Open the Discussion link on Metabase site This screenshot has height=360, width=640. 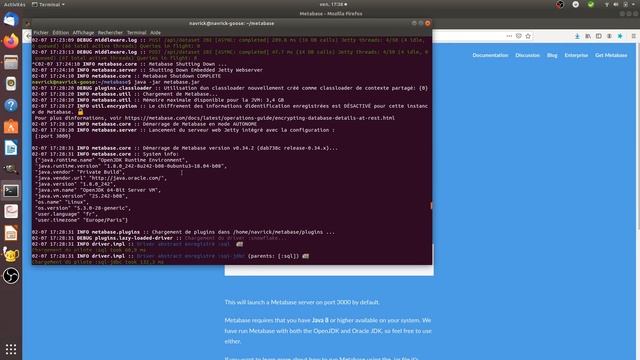pyautogui.click(x=527, y=55)
